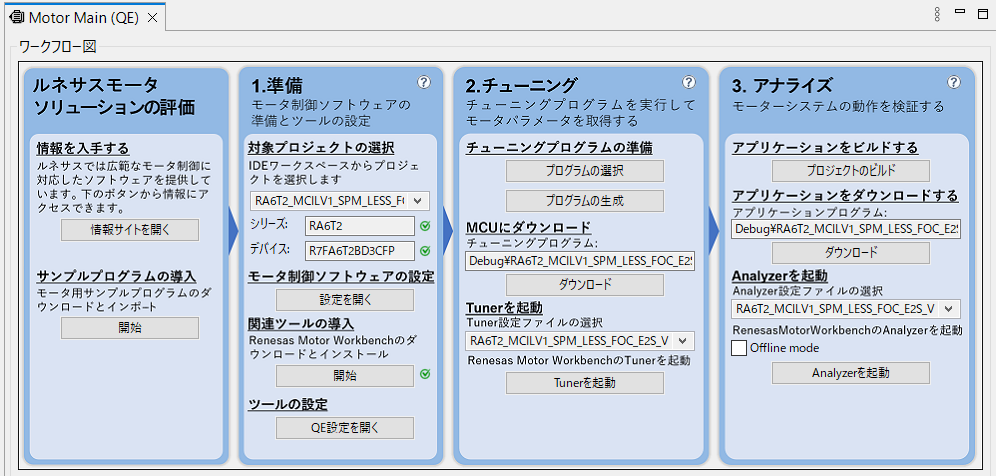Click the アプリケーションをダウンロードする heading

(845, 195)
